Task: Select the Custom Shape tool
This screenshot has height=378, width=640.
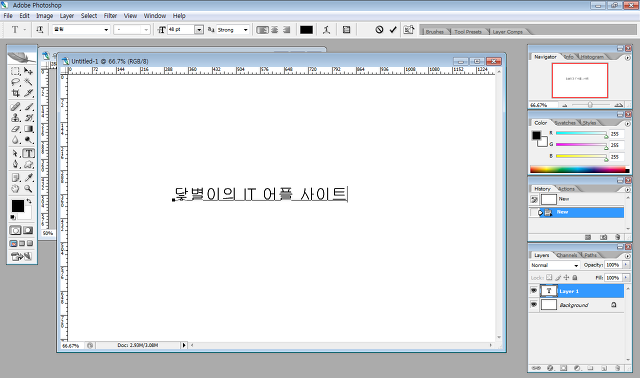Action: pyautogui.click(x=28, y=165)
